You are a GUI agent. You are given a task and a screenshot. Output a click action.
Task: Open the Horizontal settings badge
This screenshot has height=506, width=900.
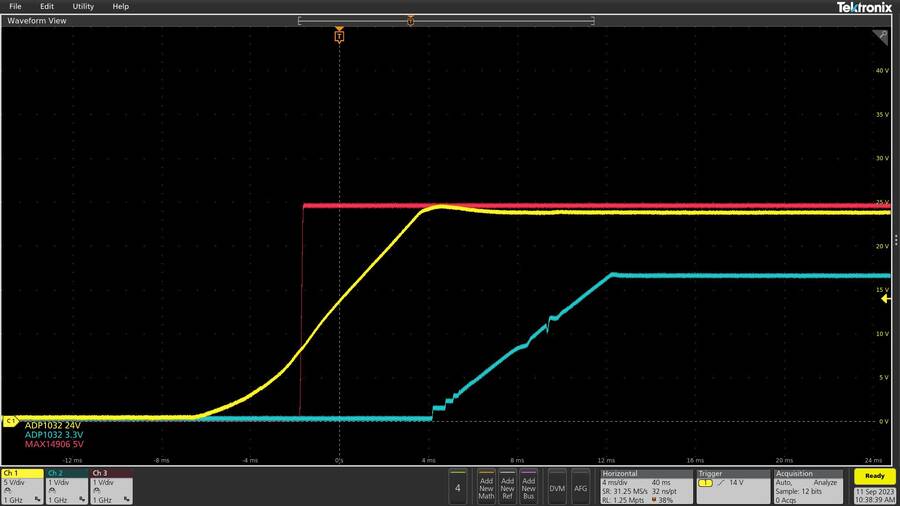(647, 486)
